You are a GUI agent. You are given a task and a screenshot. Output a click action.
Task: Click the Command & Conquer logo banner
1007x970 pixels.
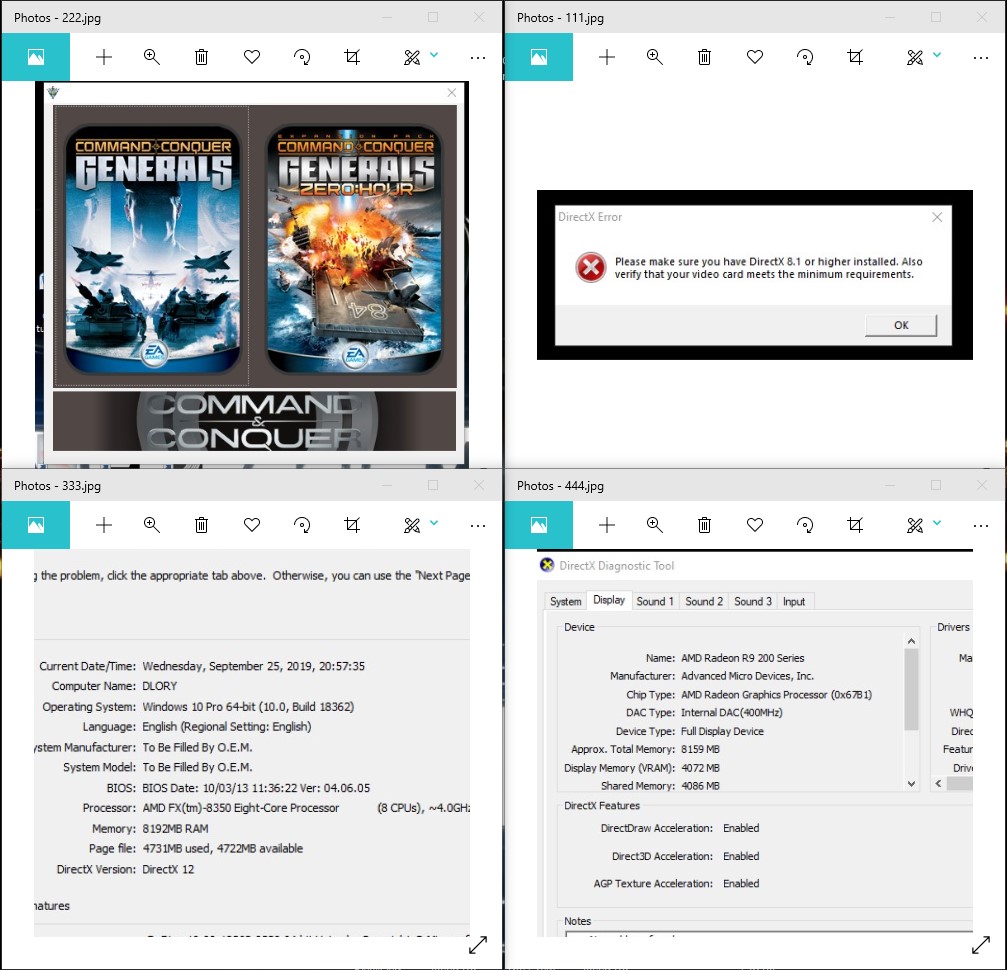(x=254, y=421)
